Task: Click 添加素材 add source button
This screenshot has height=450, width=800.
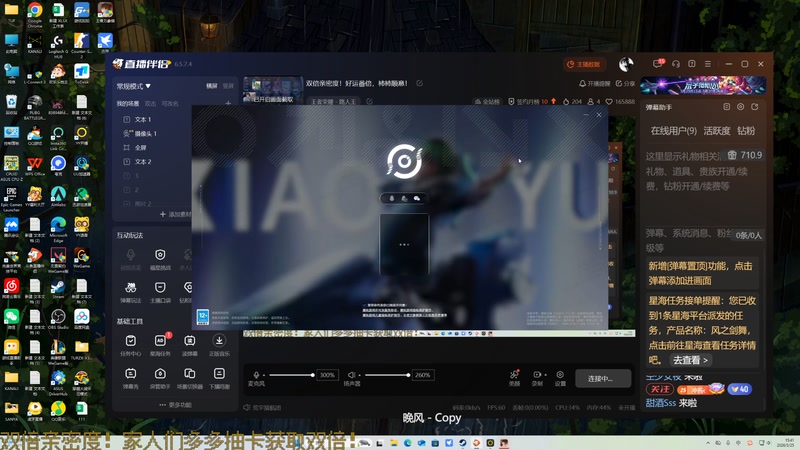Action: (176, 214)
